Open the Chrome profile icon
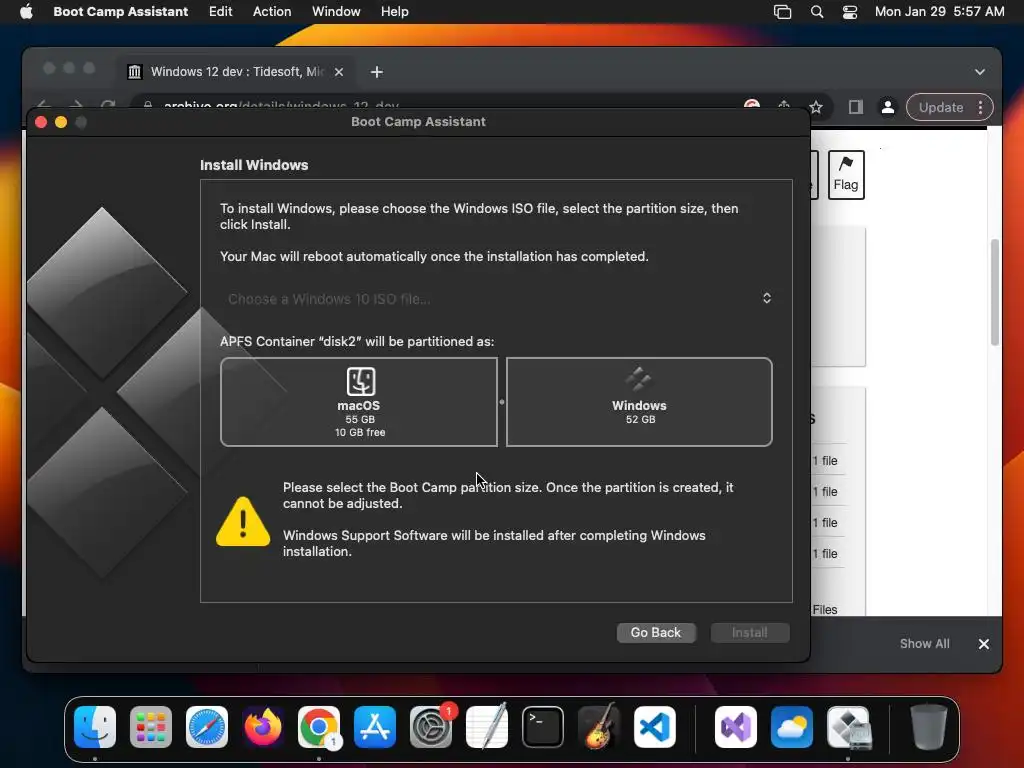1024x768 pixels. [x=888, y=107]
